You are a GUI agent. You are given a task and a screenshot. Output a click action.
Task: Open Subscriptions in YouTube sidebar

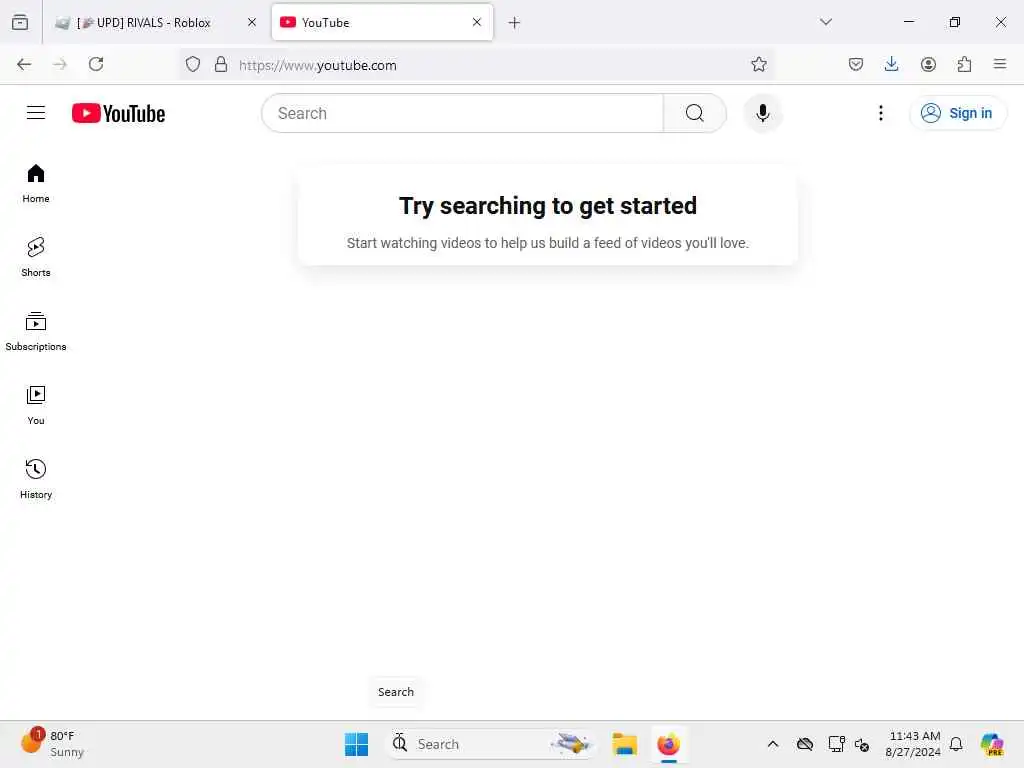[36, 330]
